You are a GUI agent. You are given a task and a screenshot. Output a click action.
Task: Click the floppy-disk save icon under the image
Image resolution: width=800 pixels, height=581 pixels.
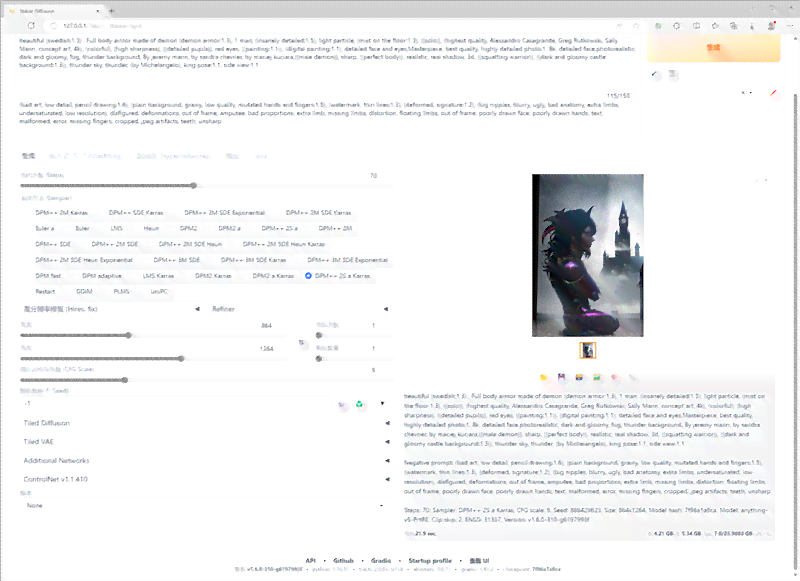[x=561, y=377]
